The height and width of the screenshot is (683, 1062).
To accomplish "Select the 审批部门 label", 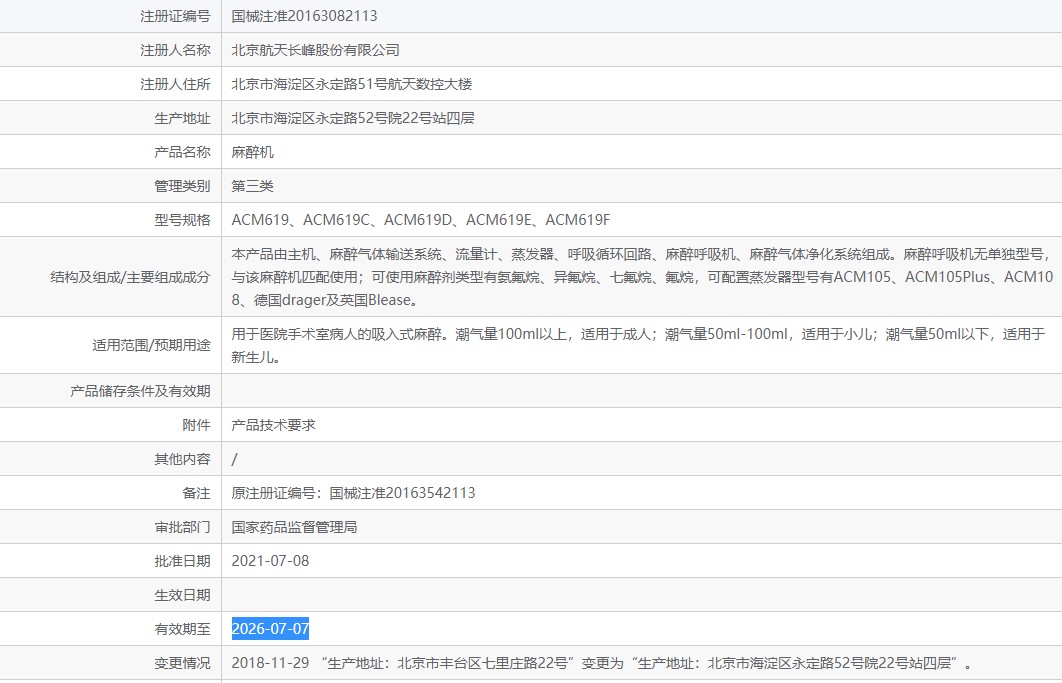I will click(x=182, y=527).
